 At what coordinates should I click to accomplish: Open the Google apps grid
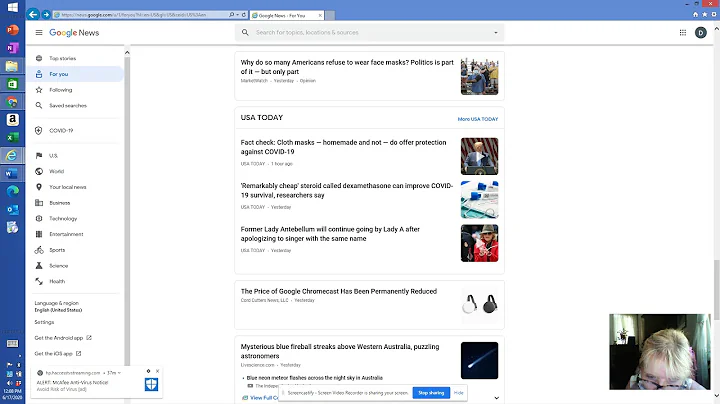coord(683,33)
